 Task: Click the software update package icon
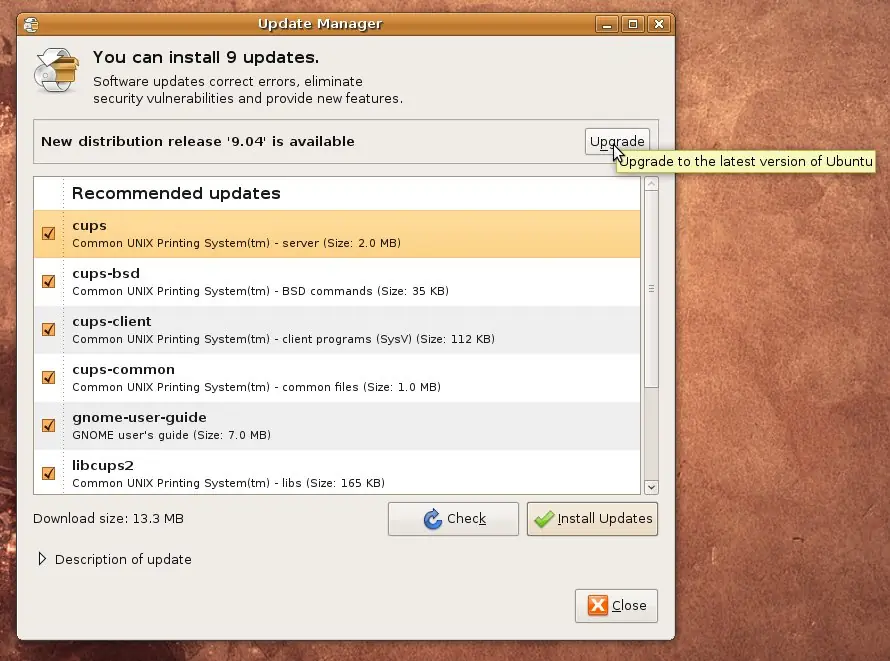click(56, 71)
